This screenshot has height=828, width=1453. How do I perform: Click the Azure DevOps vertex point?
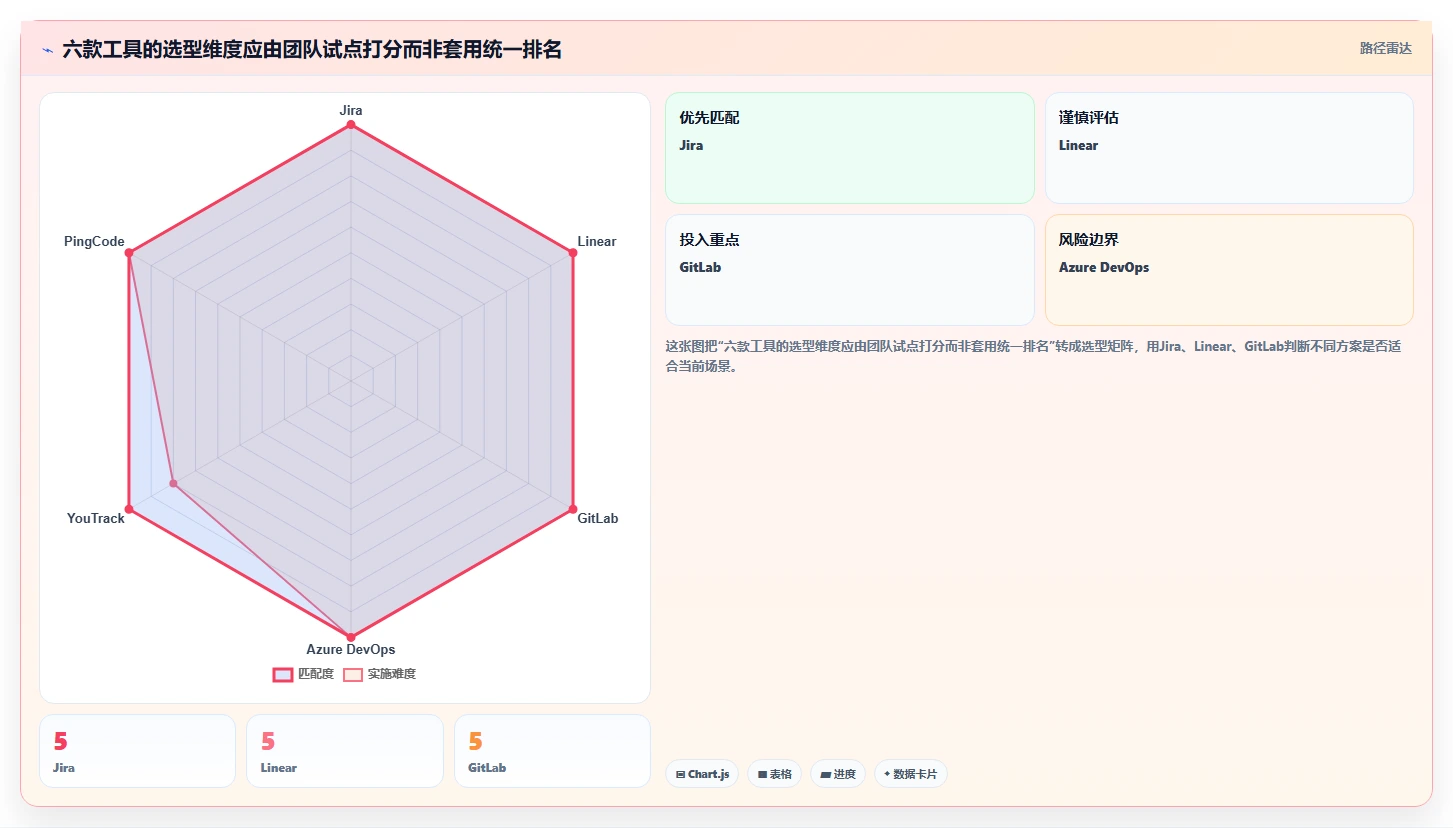351,637
